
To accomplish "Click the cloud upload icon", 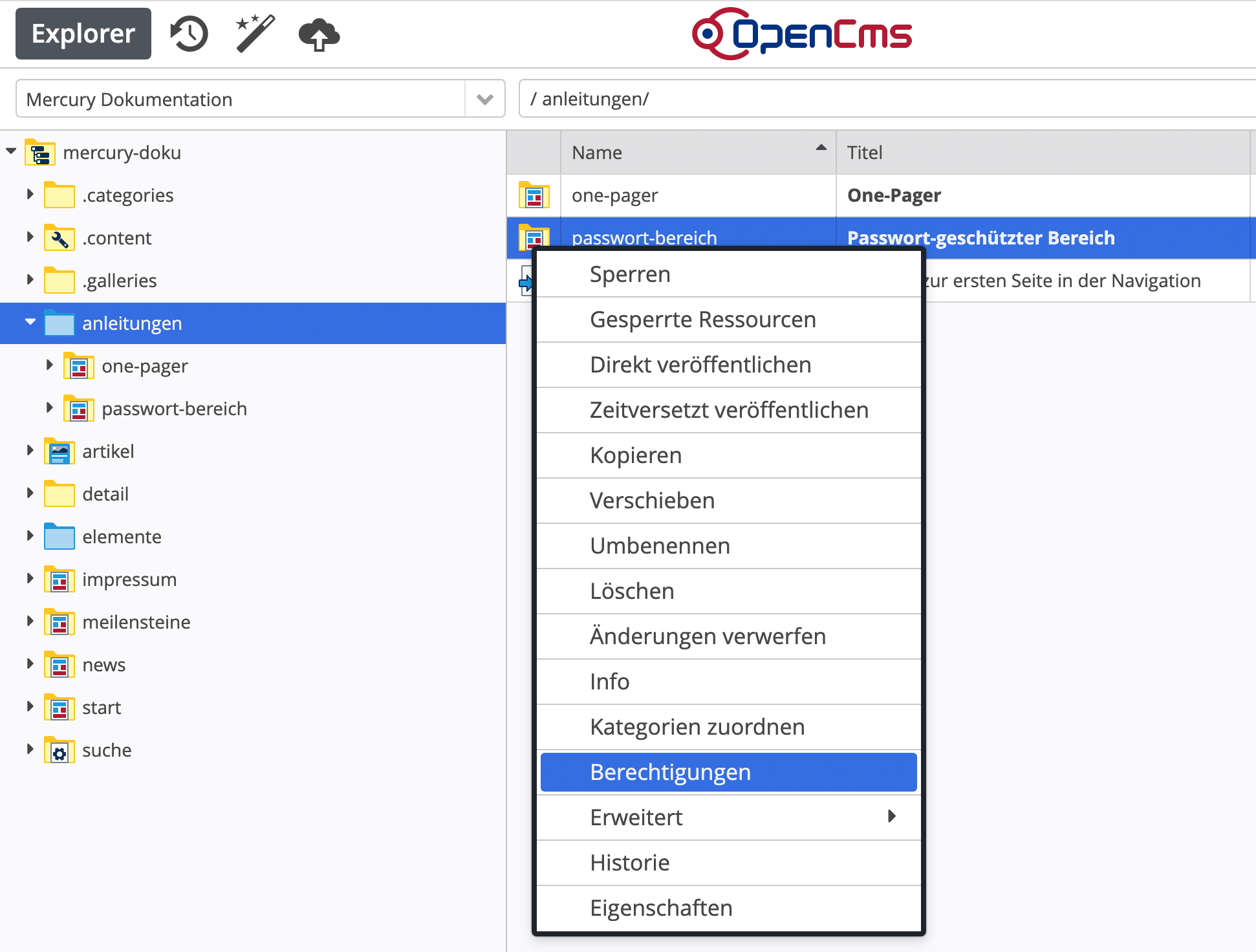I will [319, 35].
